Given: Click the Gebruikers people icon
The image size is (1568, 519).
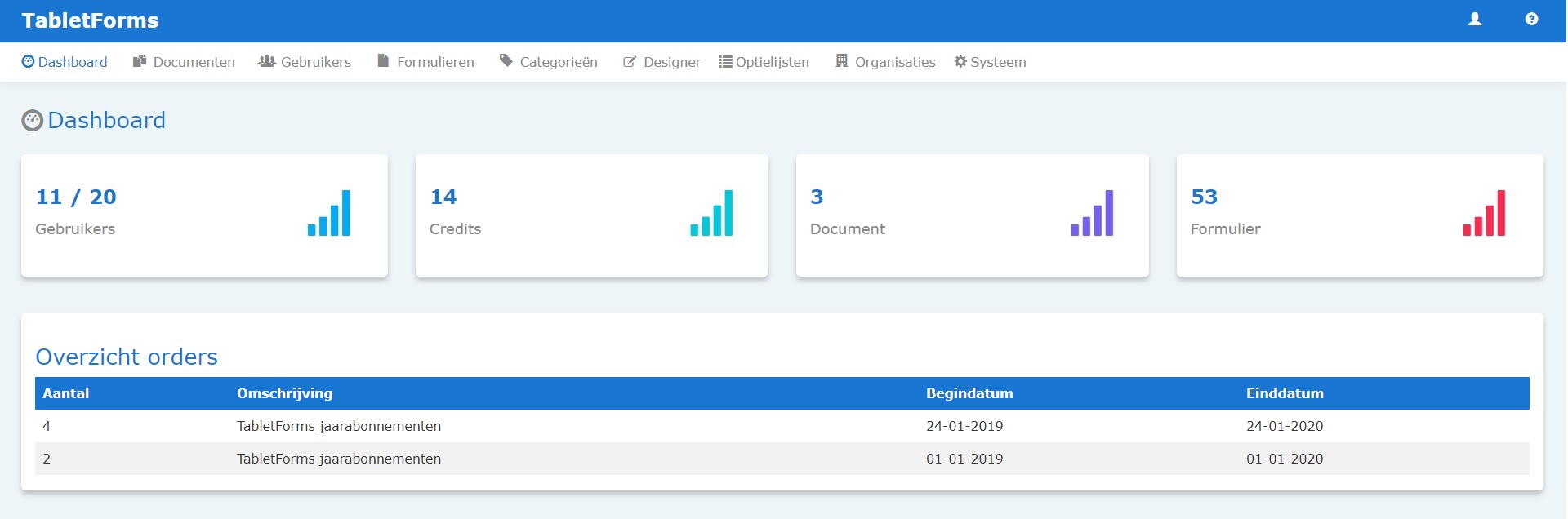Looking at the screenshot, I should click(266, 61).
